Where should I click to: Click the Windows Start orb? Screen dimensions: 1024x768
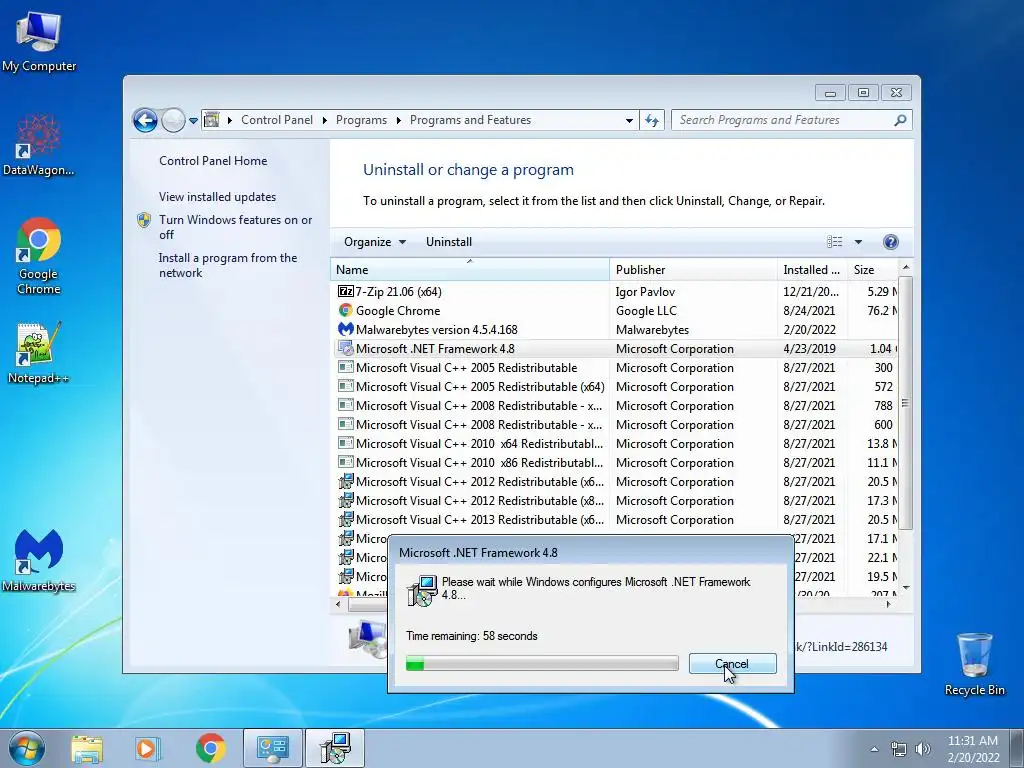(26, 748)
